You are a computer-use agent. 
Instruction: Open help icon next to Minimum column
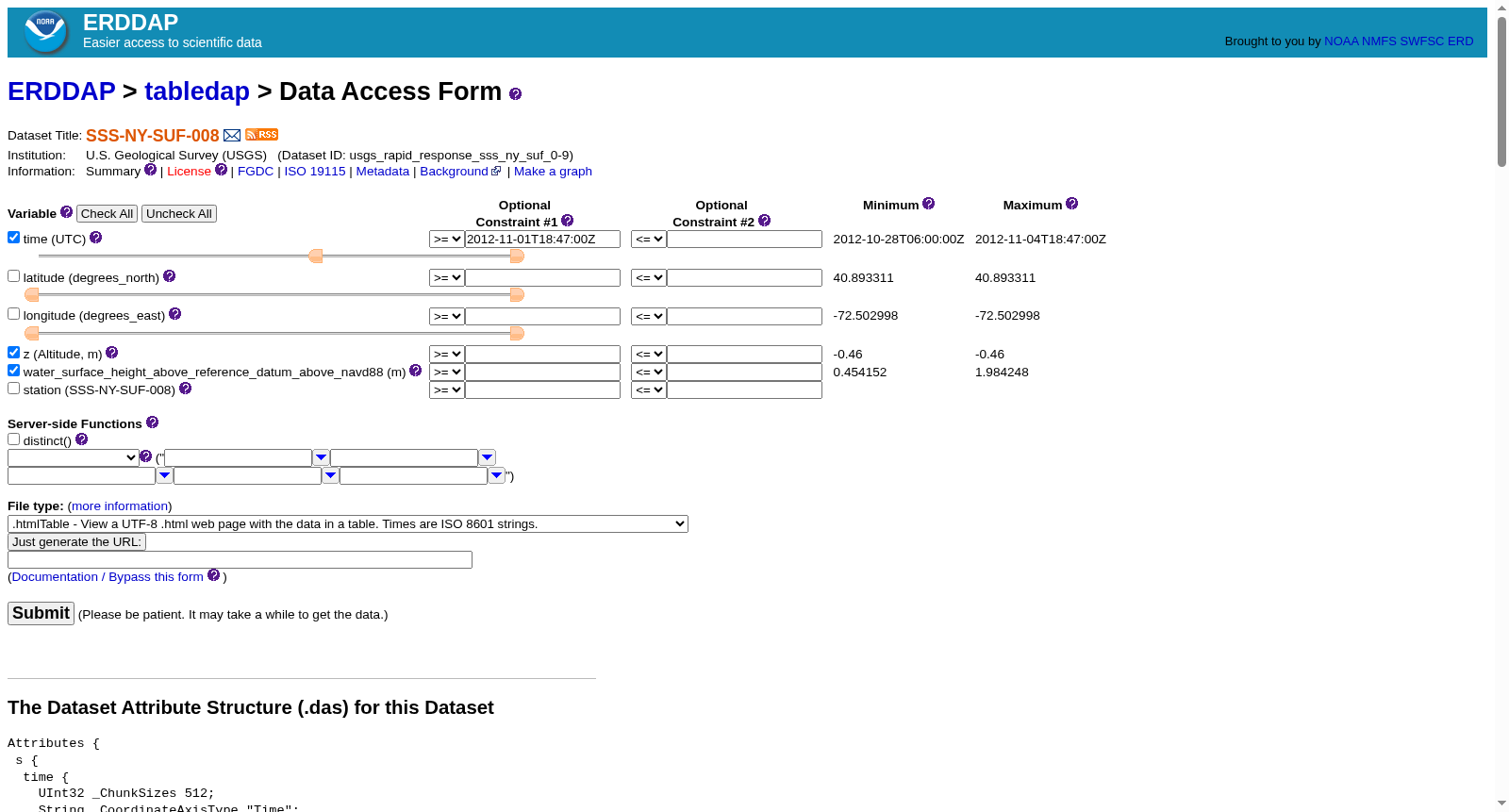pyautogui.click(x=928, y=204)
